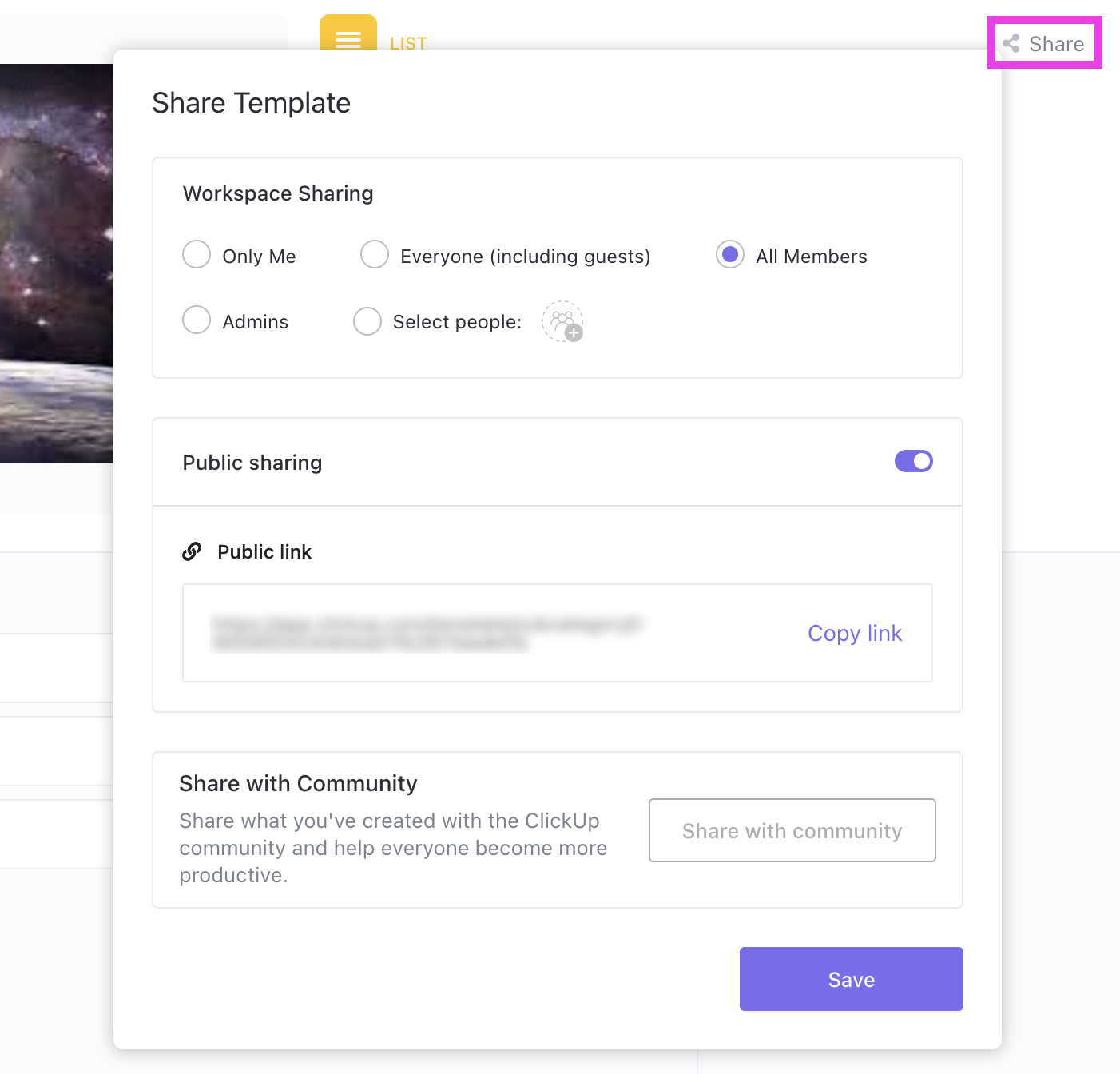Click the Share label in the highlighted corner

pyautogui.click(x=1056, y=44)
